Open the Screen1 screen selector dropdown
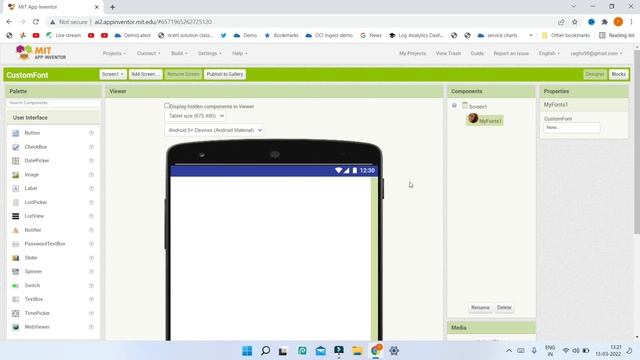This screenshot has width=640, height=360. (113, 74)
